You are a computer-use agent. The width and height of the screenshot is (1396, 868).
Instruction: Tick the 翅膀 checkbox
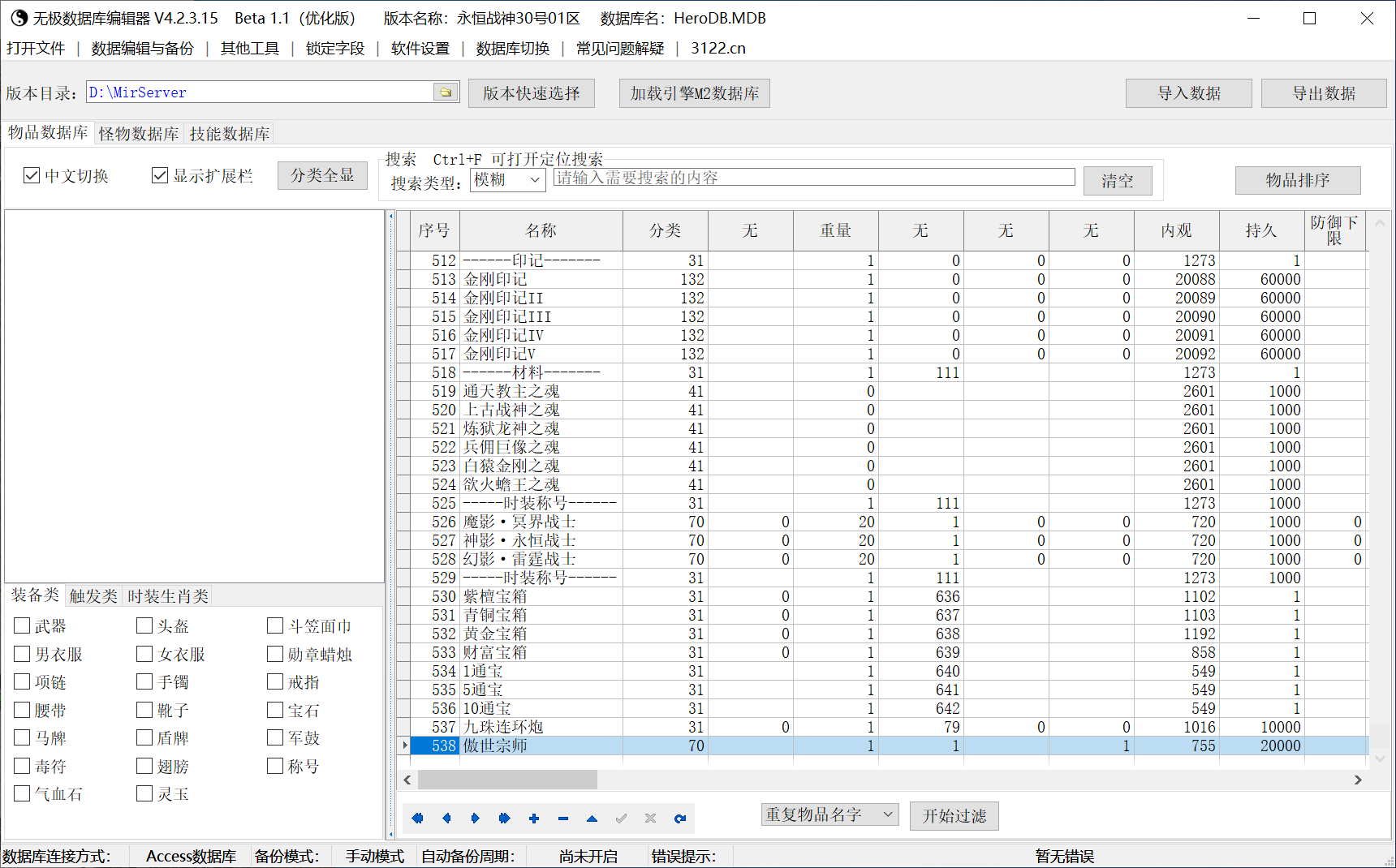pyautogui.click(x=144, y=766)
